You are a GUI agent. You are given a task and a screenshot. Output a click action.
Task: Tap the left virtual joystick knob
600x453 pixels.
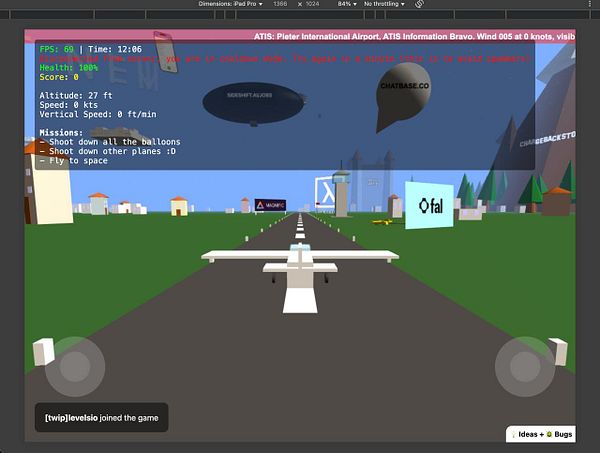[75, 366]
